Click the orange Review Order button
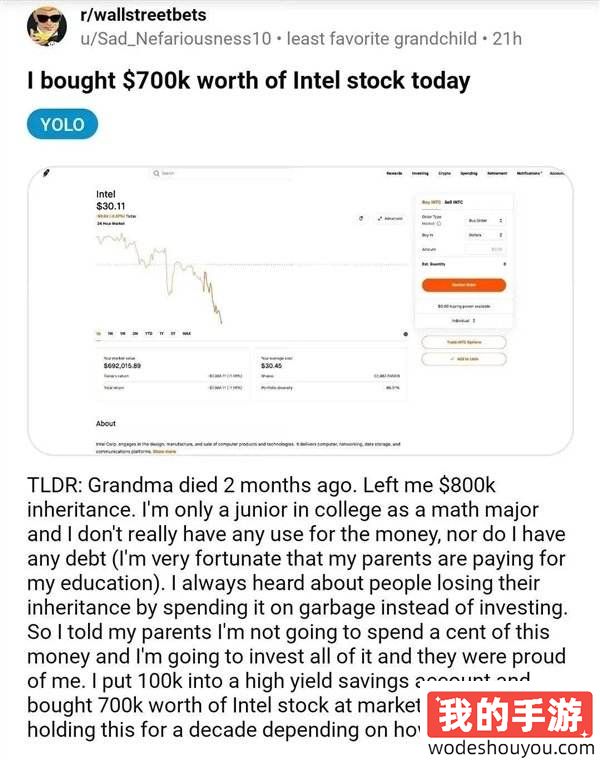Image resolution: width=600 pixels, height=760 pixels. tap(464, 285)
